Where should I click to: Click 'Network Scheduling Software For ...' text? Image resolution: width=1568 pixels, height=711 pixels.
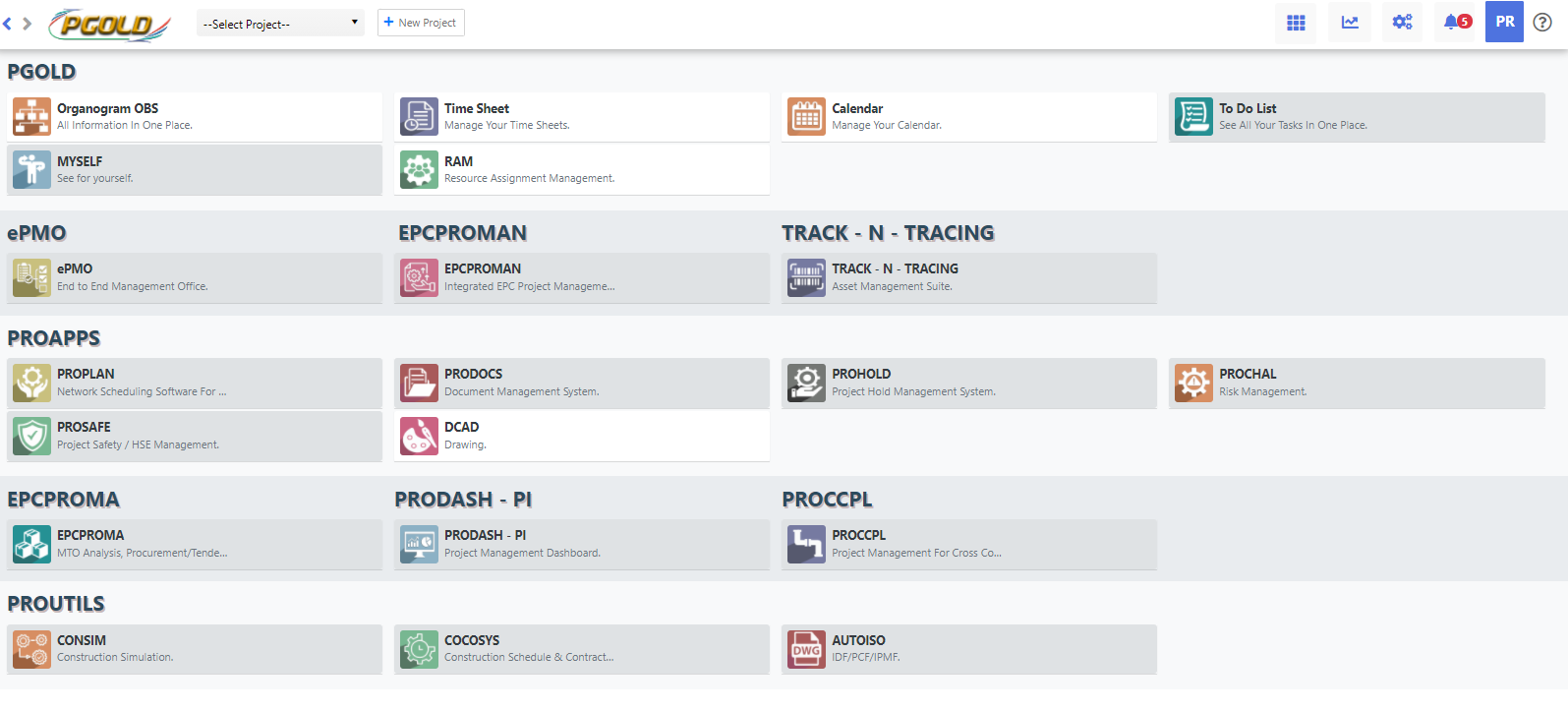142,391
